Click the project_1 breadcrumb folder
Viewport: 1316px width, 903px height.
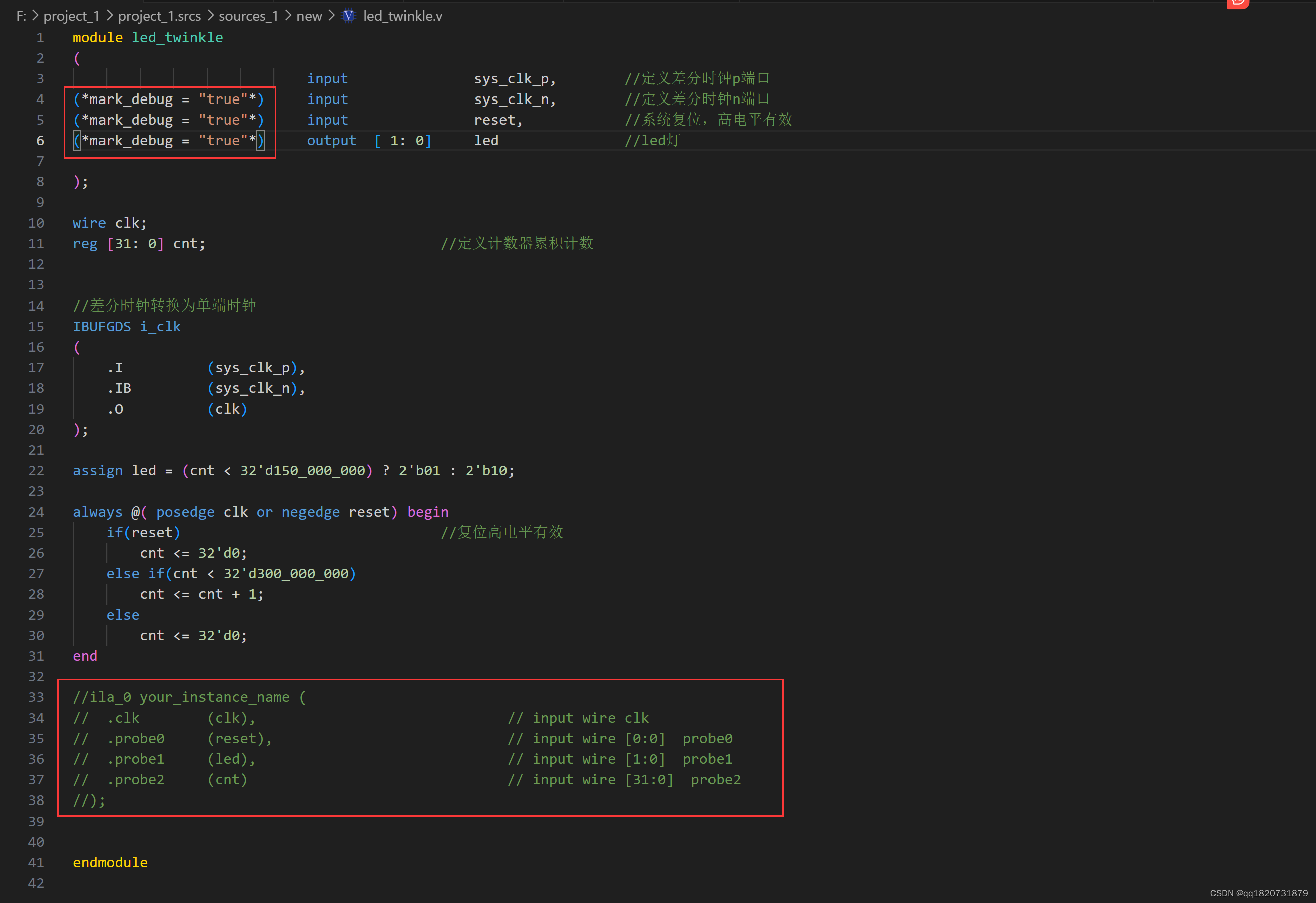tap(71, 16)
